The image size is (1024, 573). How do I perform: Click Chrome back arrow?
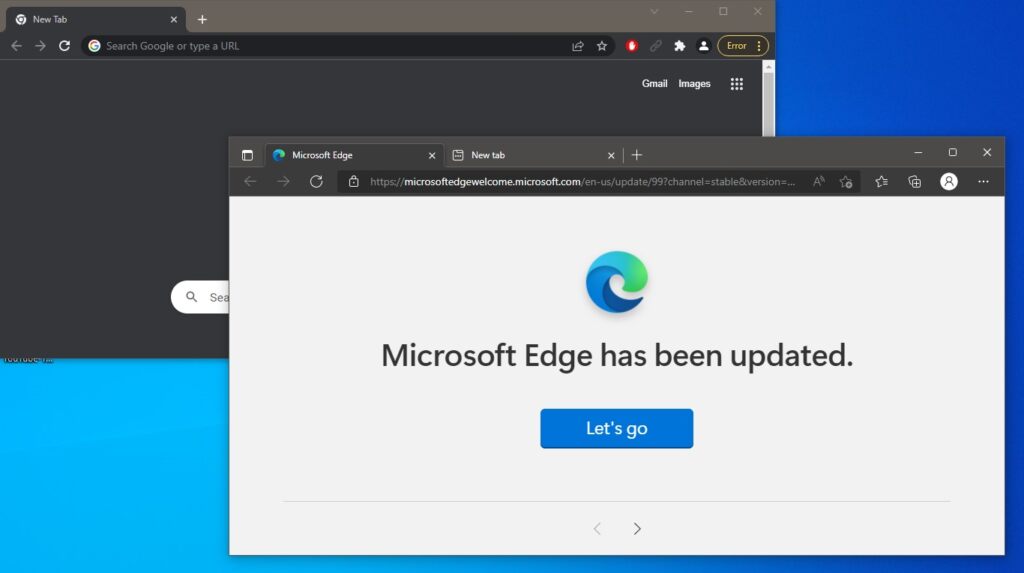(x=16, y=46)
